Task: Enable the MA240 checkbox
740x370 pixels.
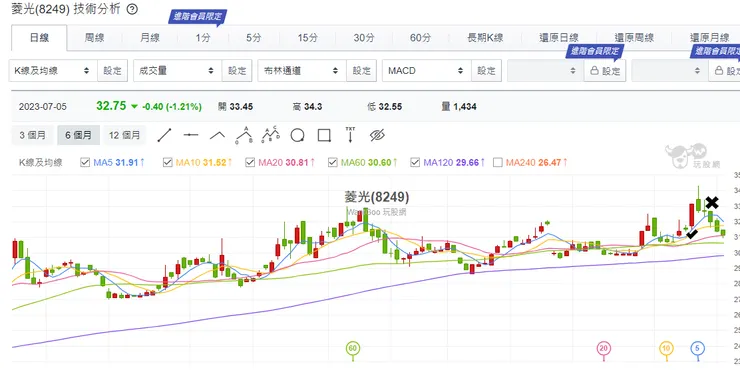Action: pos(497,162)
